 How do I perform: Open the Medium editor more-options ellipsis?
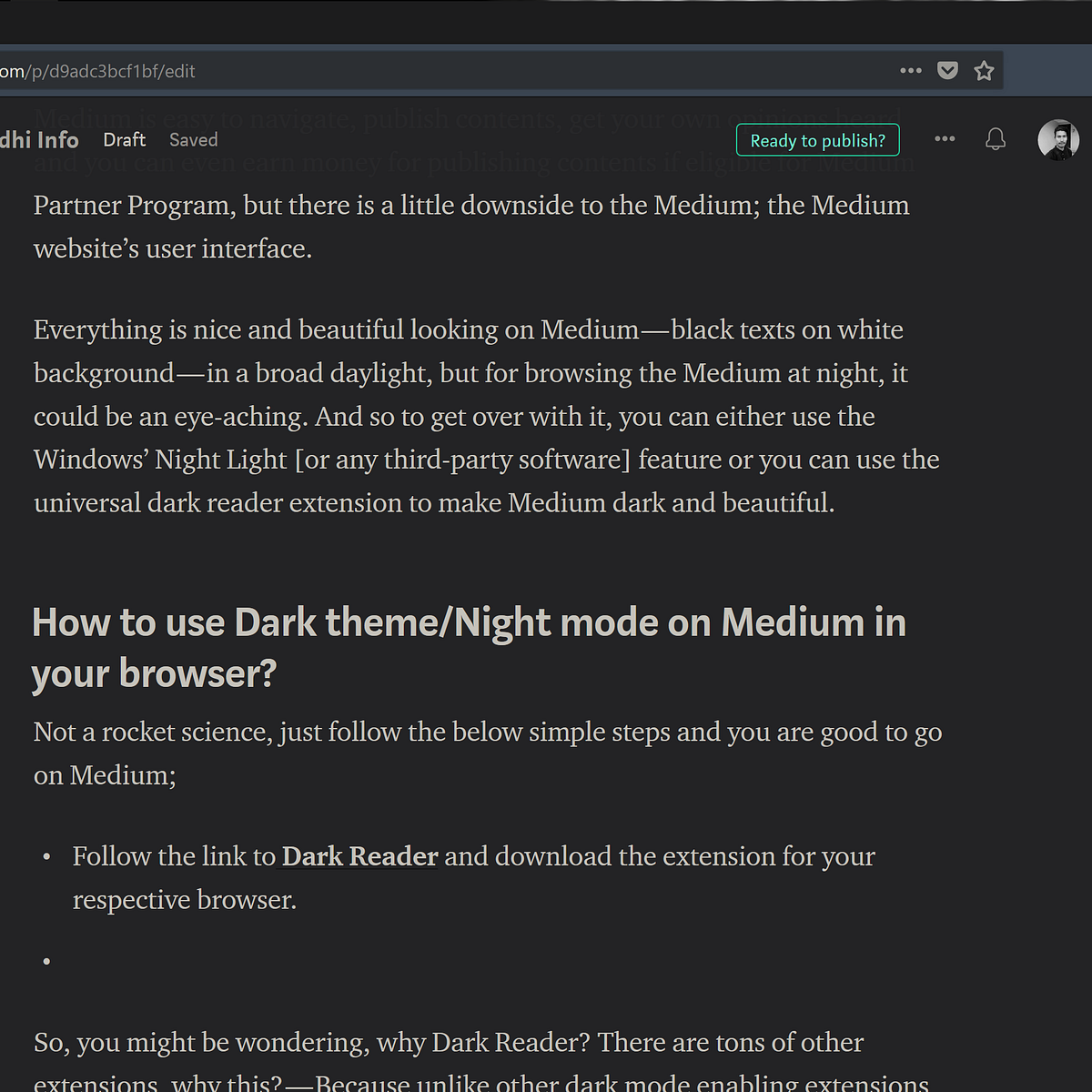click(x=945, y=138)
